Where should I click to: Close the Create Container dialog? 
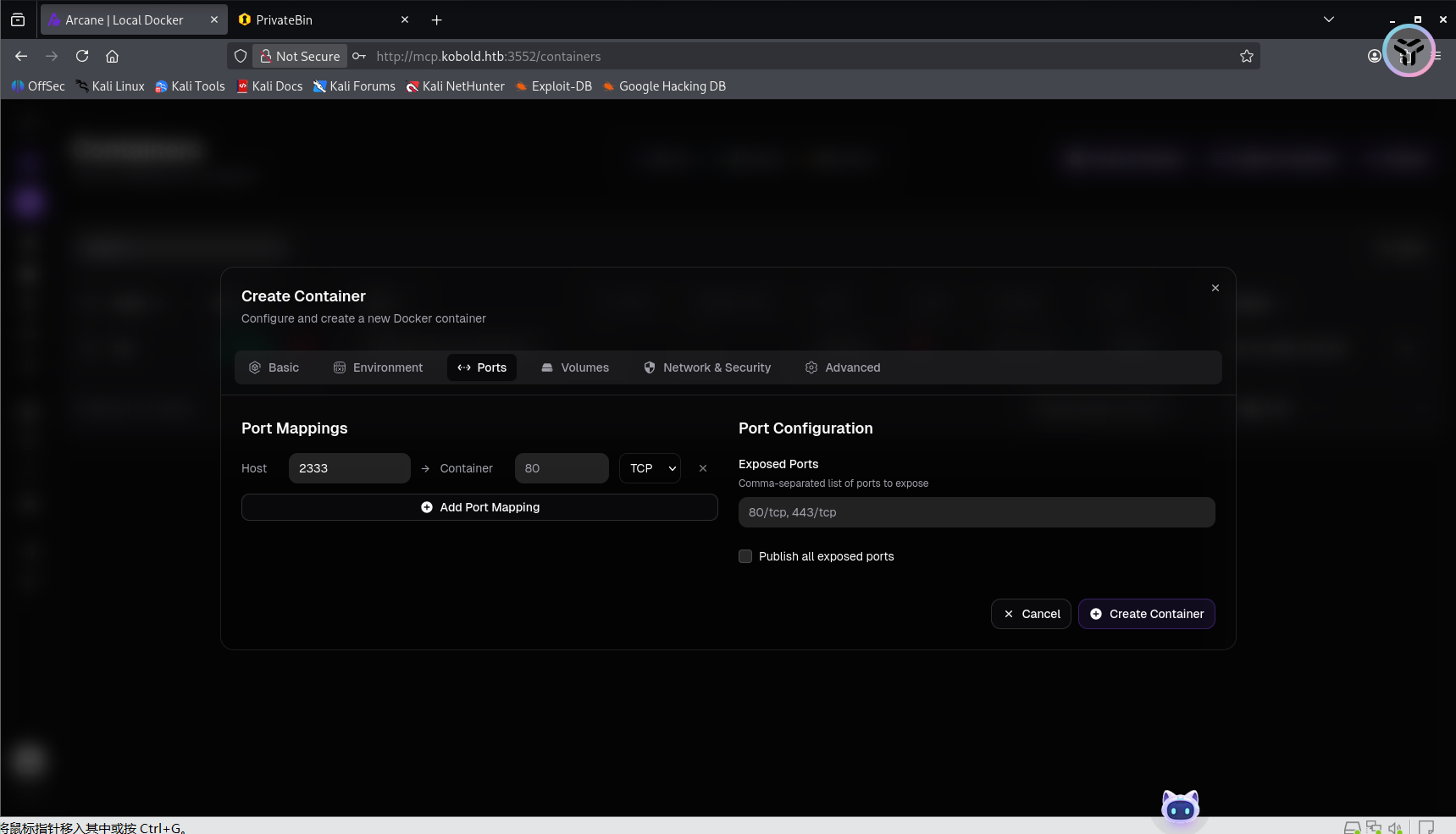tap(1215, 288)
